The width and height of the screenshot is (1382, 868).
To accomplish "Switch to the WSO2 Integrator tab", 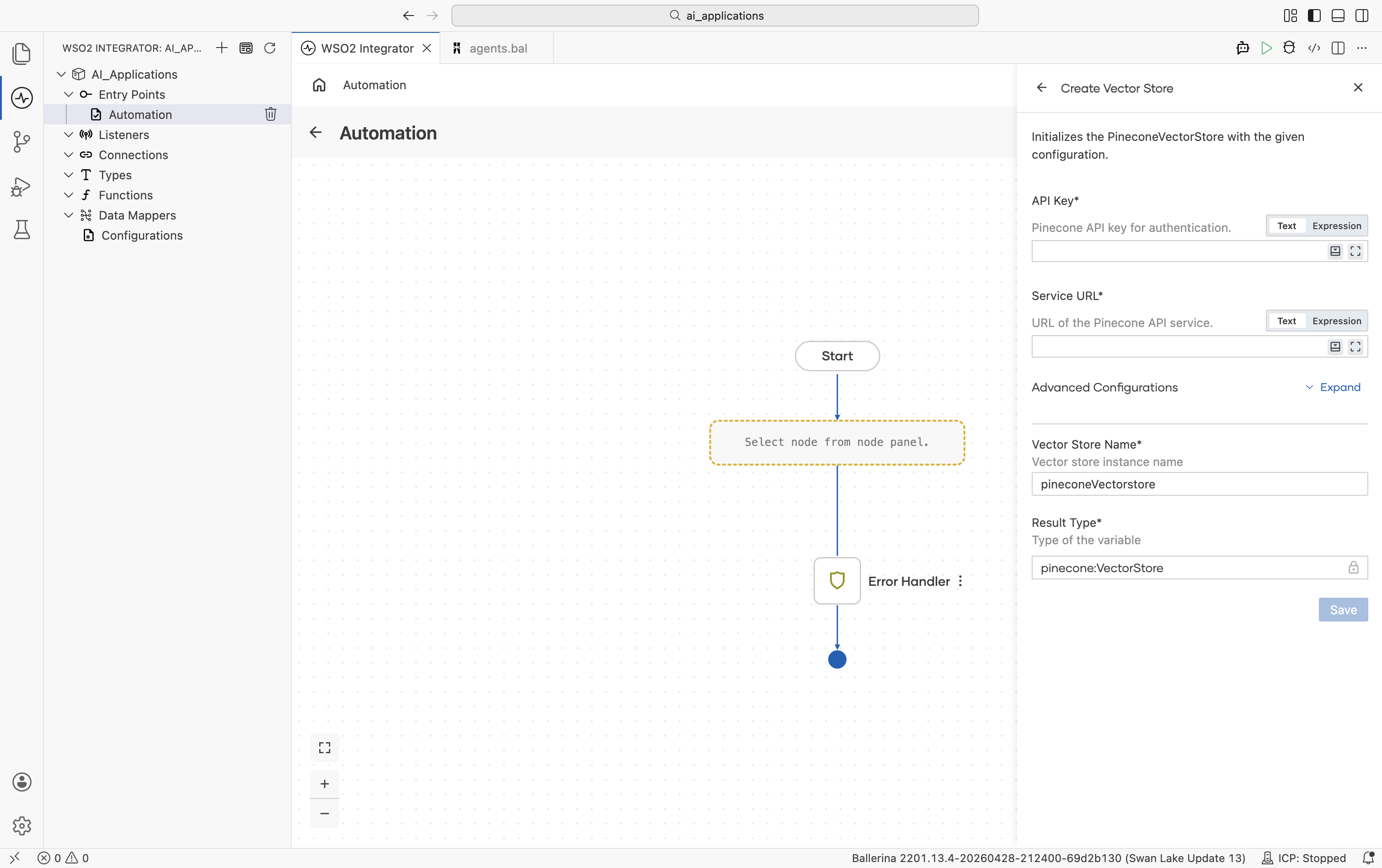I will click(366, 48).
